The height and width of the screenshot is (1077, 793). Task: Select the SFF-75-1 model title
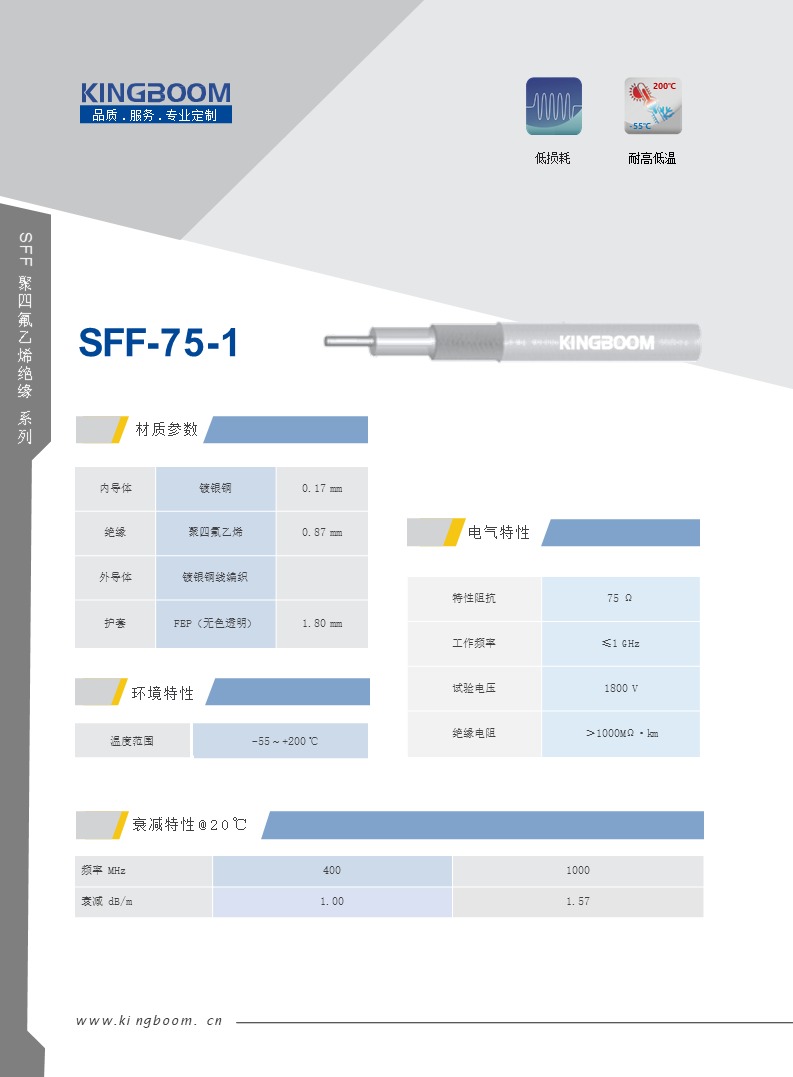click(x=158, y=343)
